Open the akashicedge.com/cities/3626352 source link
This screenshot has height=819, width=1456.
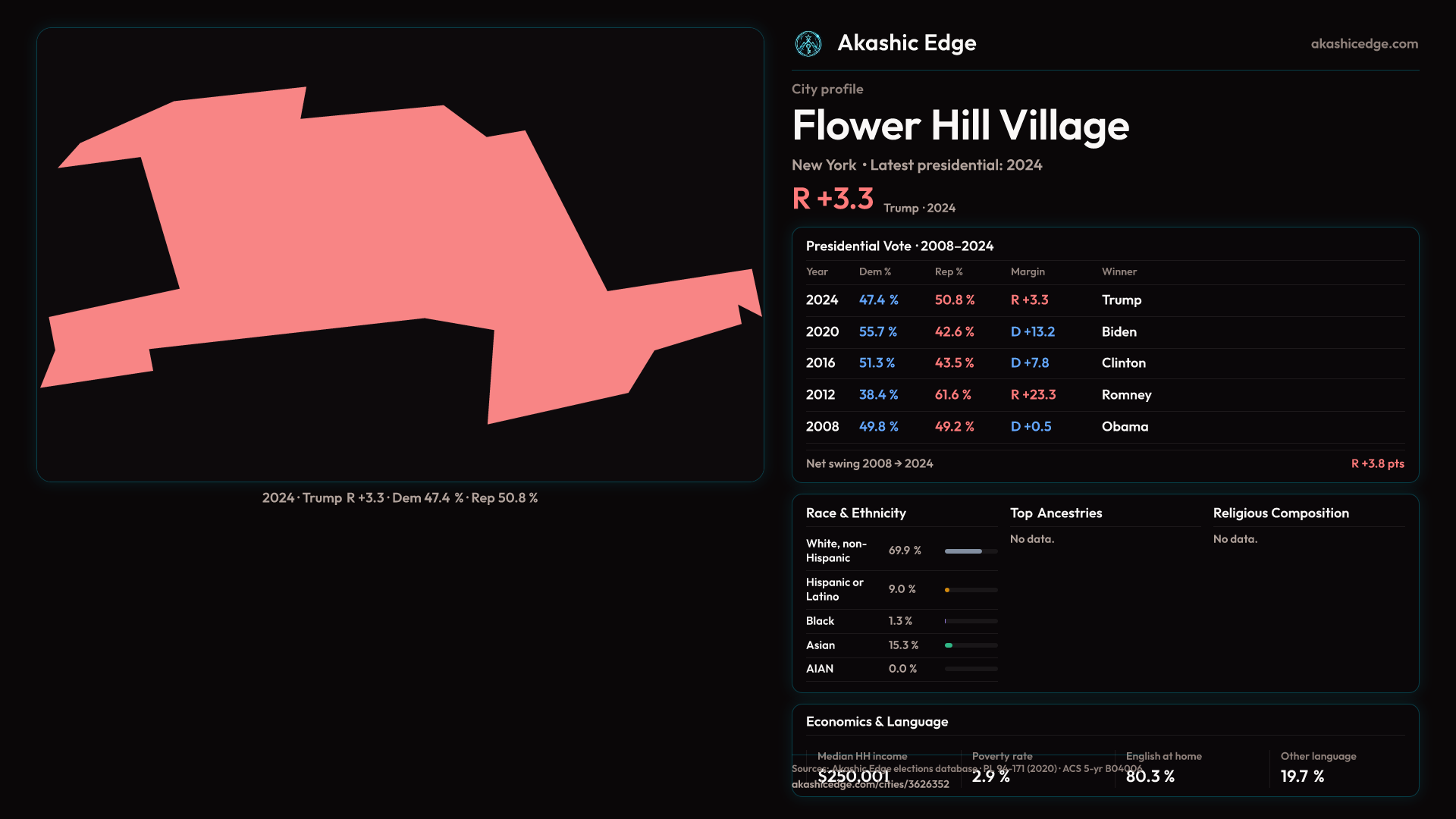870,785
